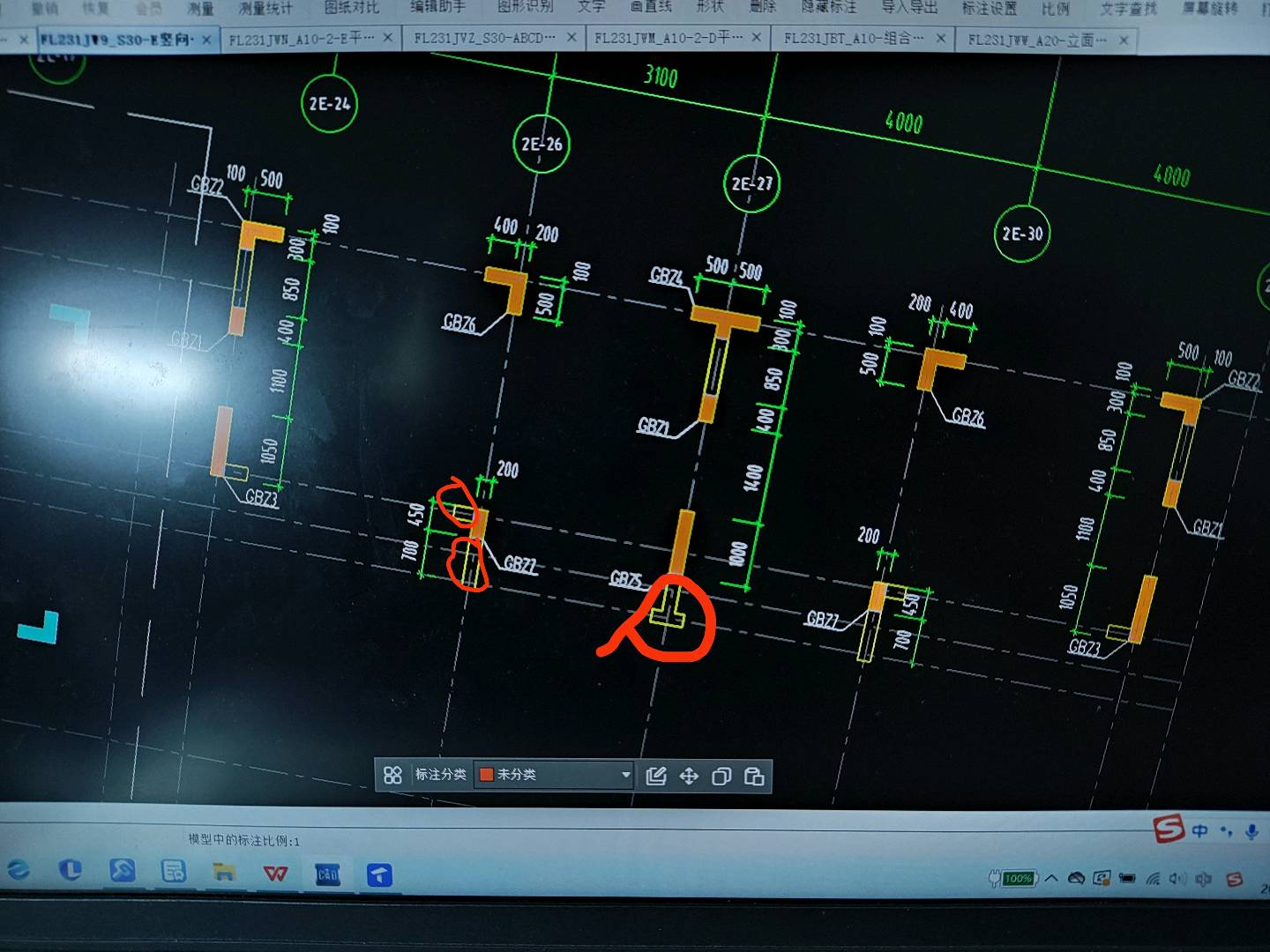Open the CAD viewer taskbar icon
The width and height of the screenshot is (1270, 952).
pyautogui.click(x=327, y=874)
